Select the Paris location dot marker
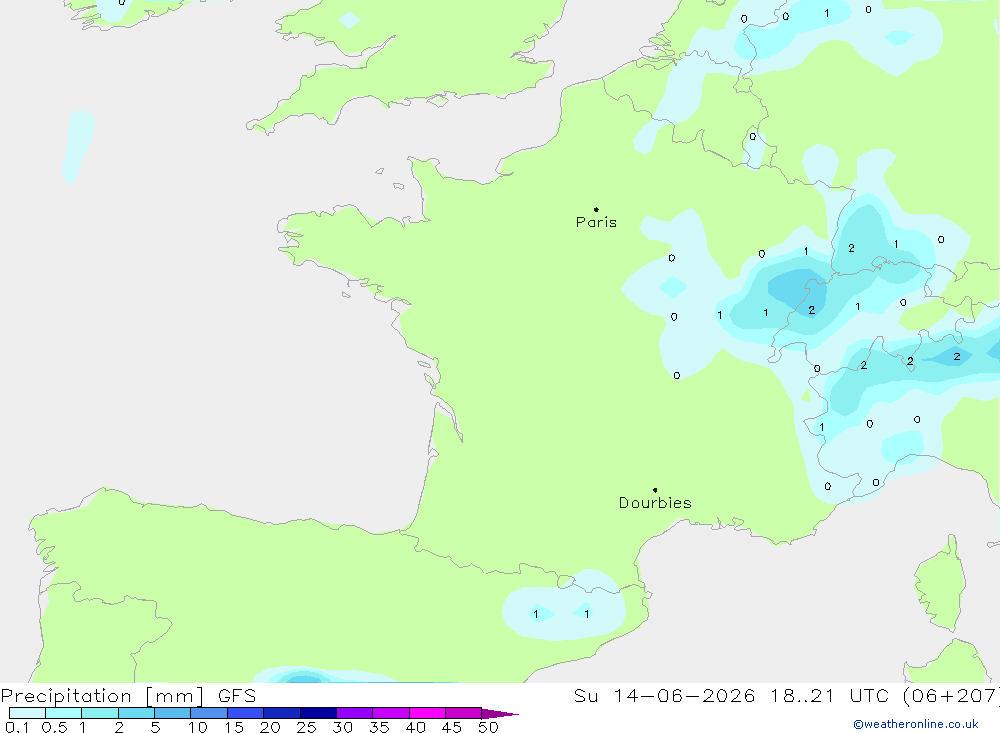Screen dimensions: 1000x733 pyautogui.click(x=596, y=209)
